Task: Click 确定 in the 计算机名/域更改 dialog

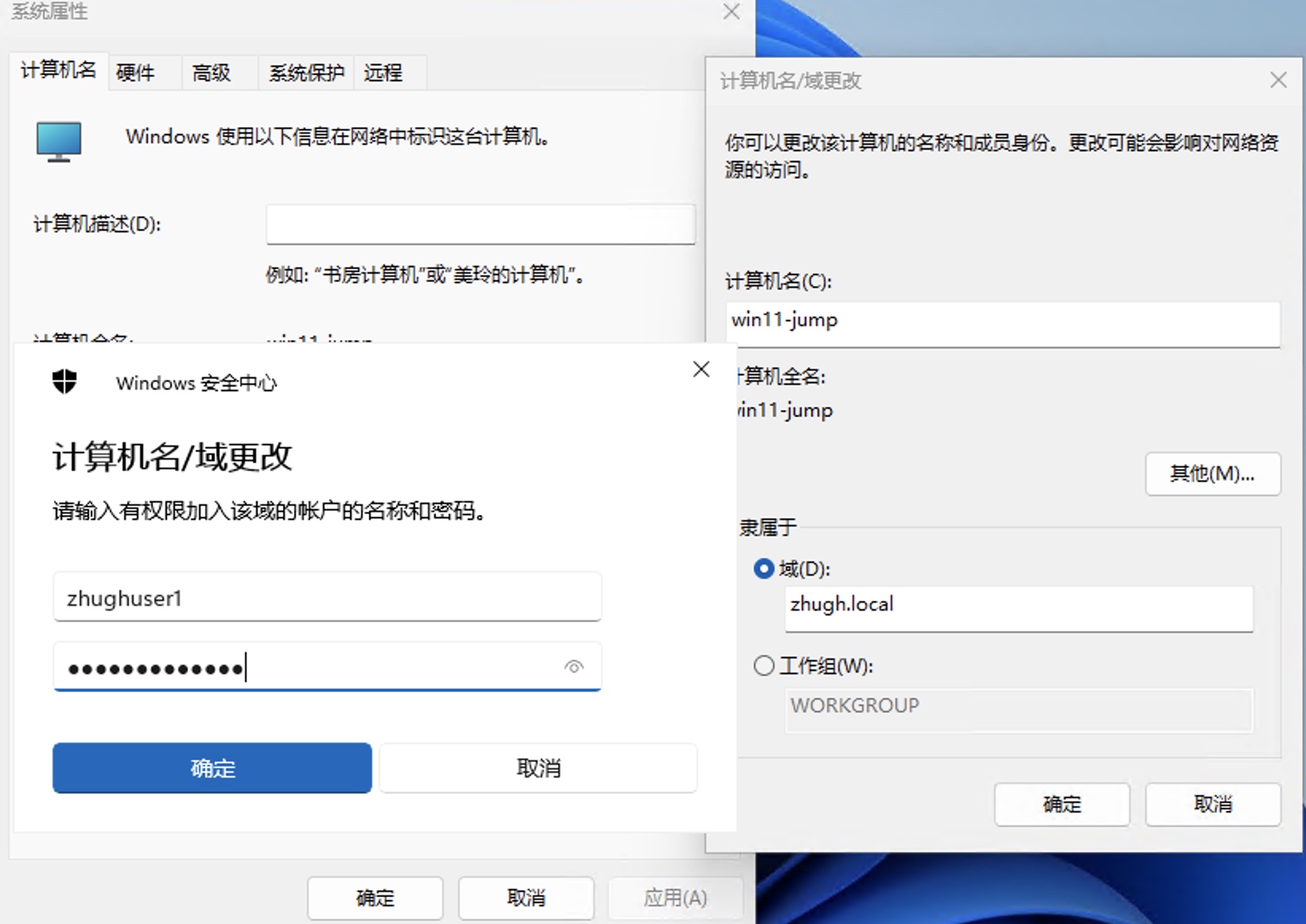Action: tap(1062, 805)
